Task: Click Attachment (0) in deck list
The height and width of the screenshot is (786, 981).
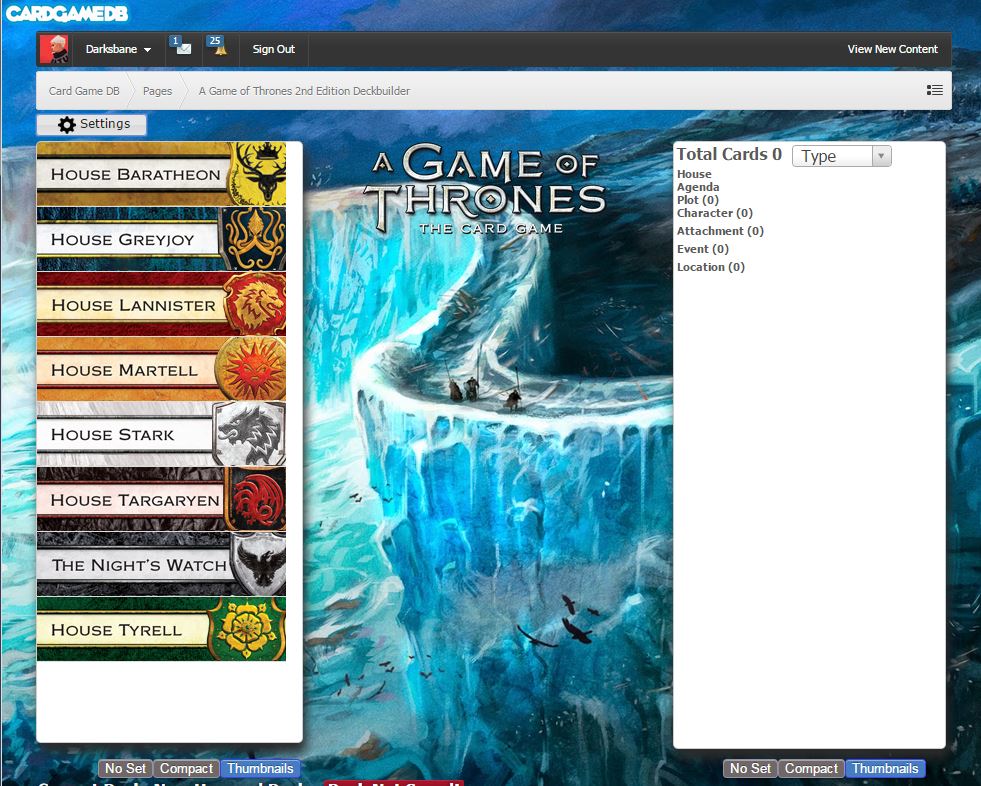Action: pyautogui.click(x=720, y=231)
